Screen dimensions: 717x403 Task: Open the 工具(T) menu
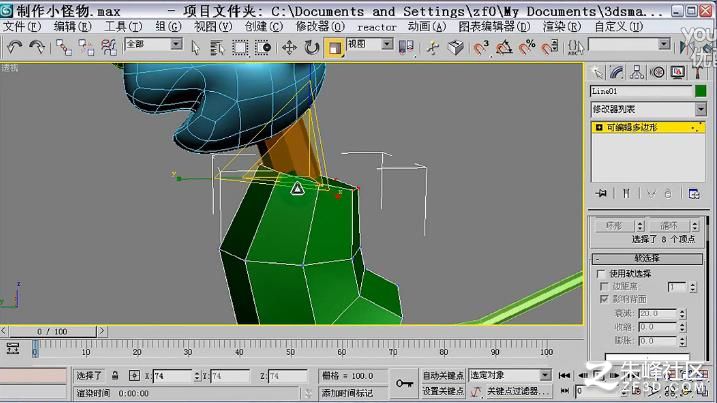(x=123, y=27)
